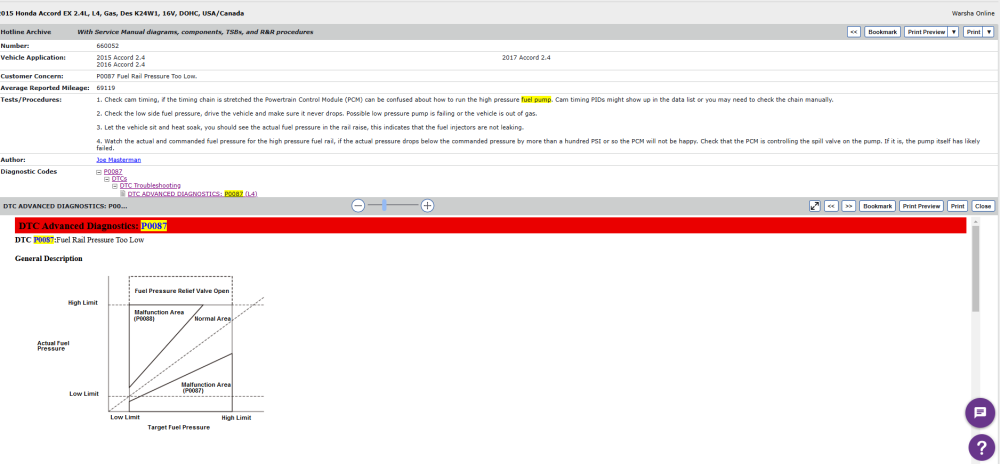Click the zoom in plus icon
Viewport: 1000px width, 464px height.
pyautogui.click(x=427, y=205)
